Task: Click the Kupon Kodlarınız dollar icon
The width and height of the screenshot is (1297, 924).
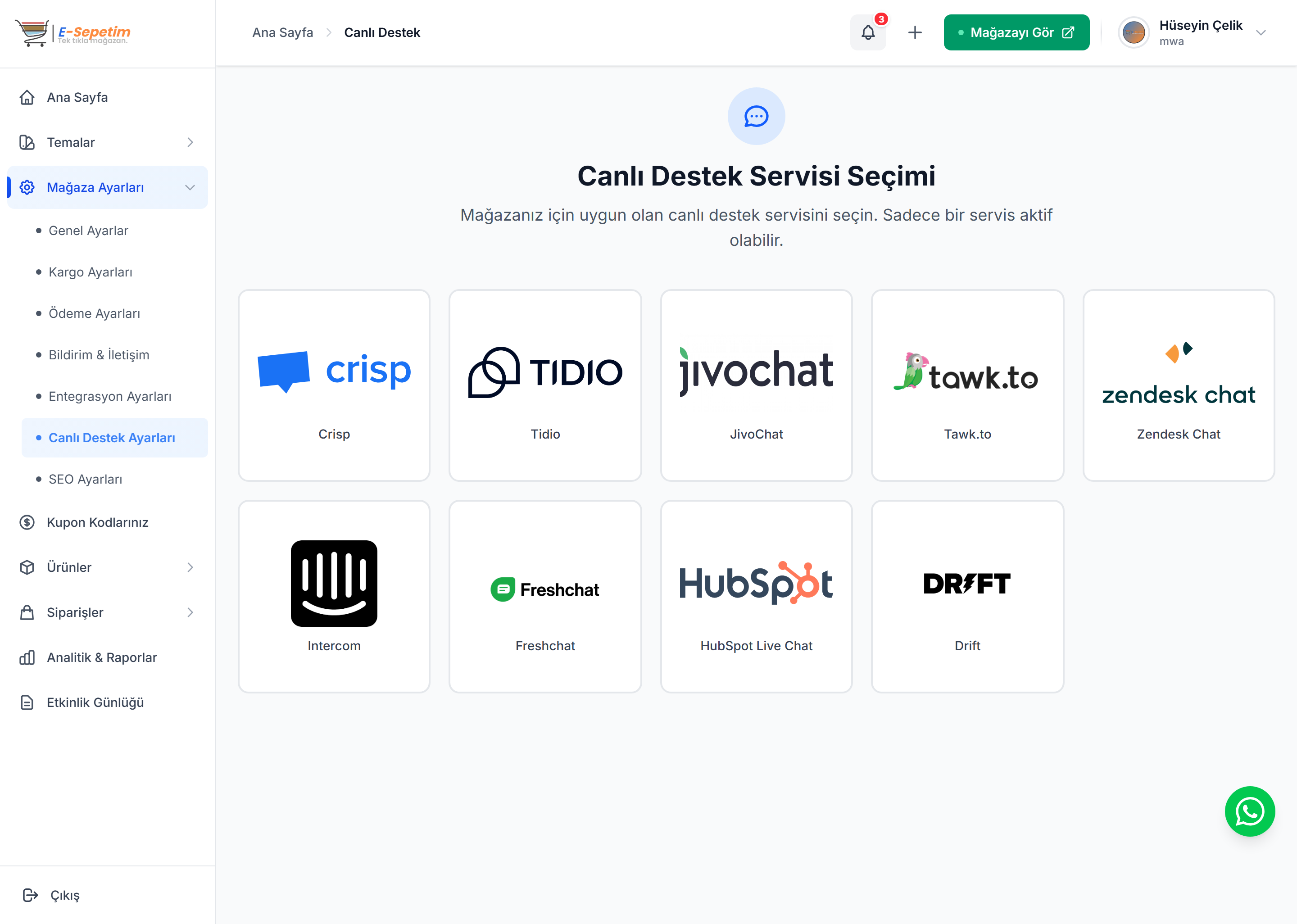Action: coord(27,522)
